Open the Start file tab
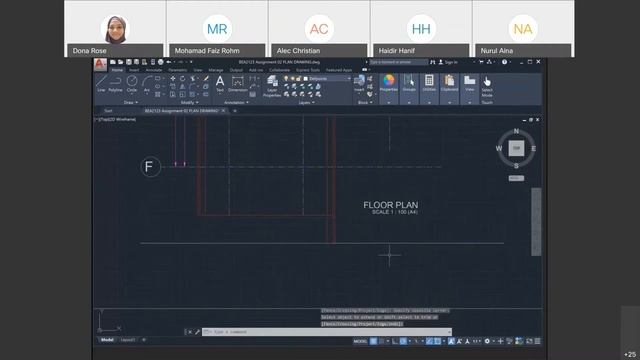The height and width of the screenshot is (360, 640). (x=108, y=111)
